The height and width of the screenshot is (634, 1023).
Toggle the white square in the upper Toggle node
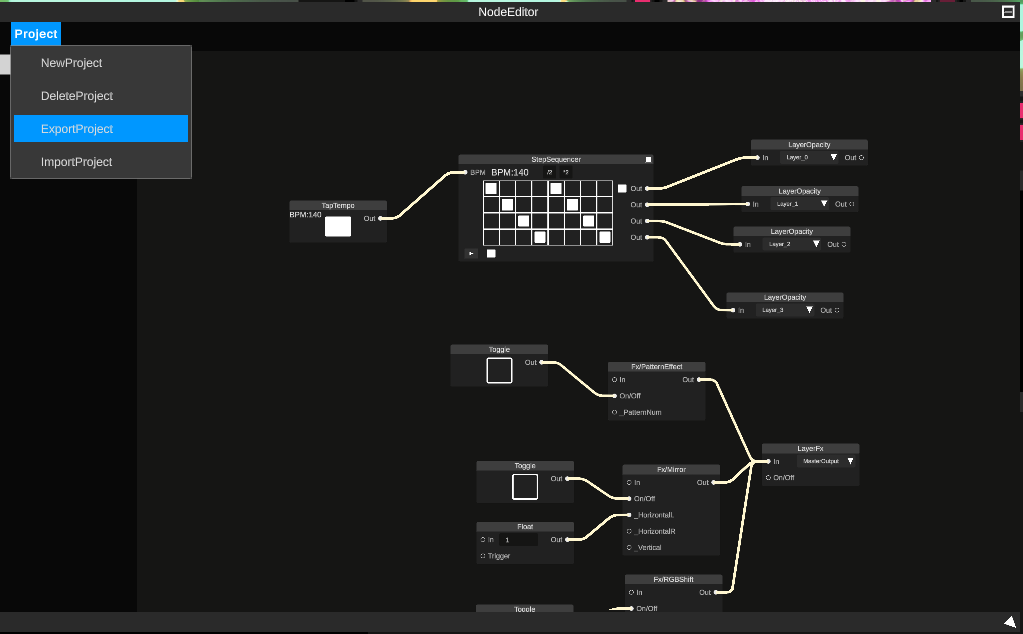tap(499, 370)
